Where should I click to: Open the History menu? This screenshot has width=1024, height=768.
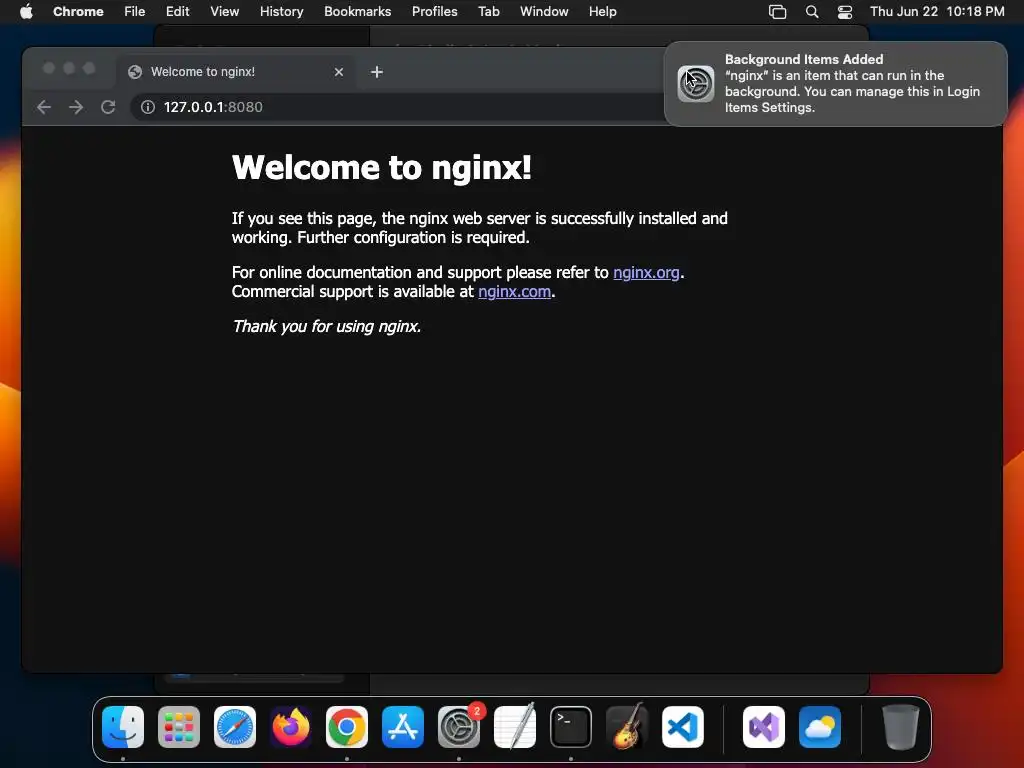coord(281,12)
